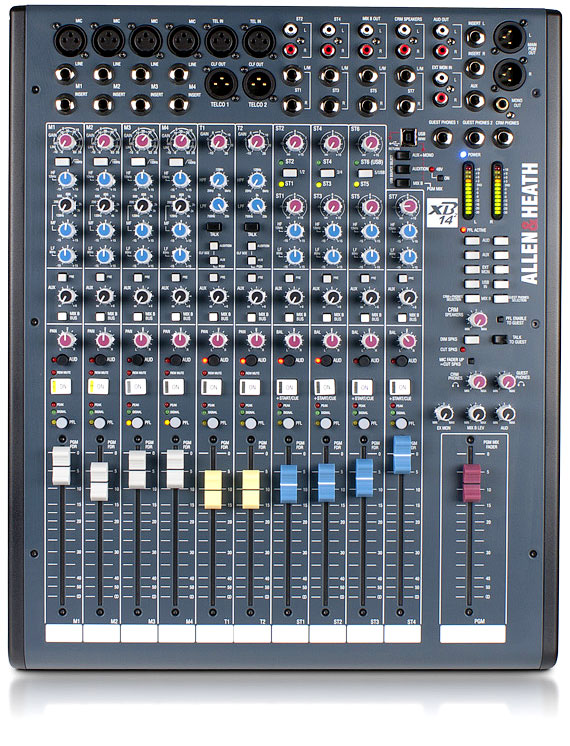Click the left channel level meter
This screenshot has height=746, width=570.
pyautogui.click(x=468, y=191)
